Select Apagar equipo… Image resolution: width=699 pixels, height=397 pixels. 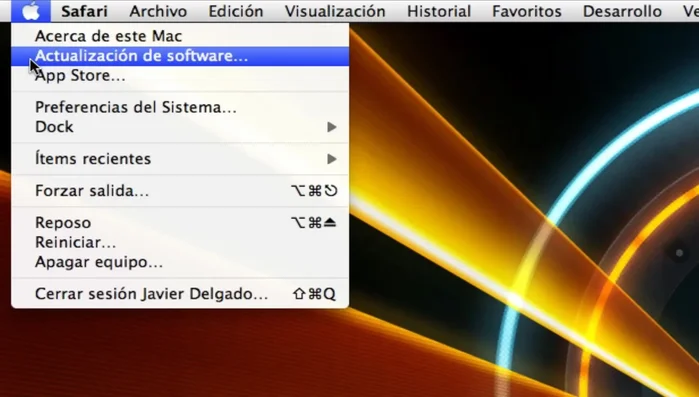(x=180, y=262)
